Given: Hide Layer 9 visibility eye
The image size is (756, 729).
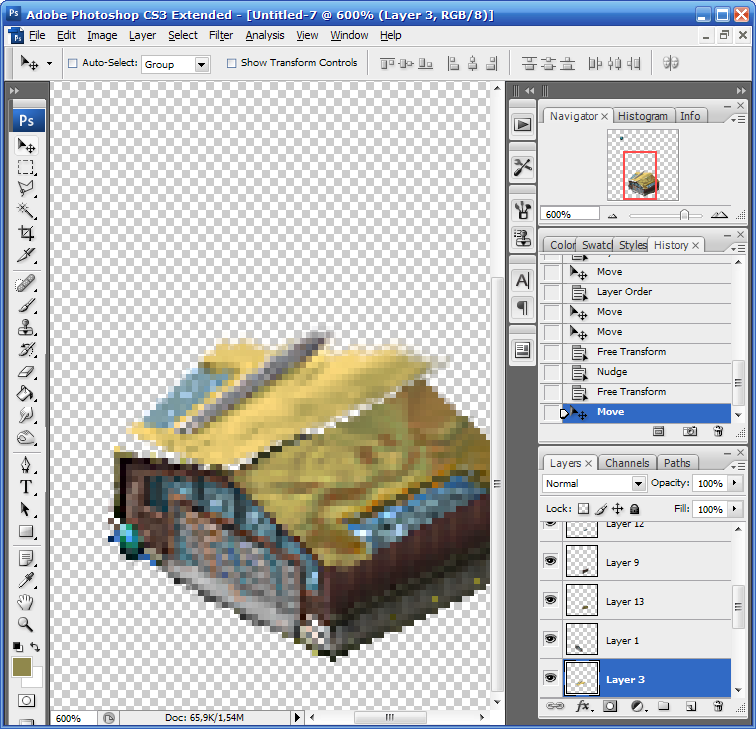Looking at the screenshot, I should coord(551,561).
